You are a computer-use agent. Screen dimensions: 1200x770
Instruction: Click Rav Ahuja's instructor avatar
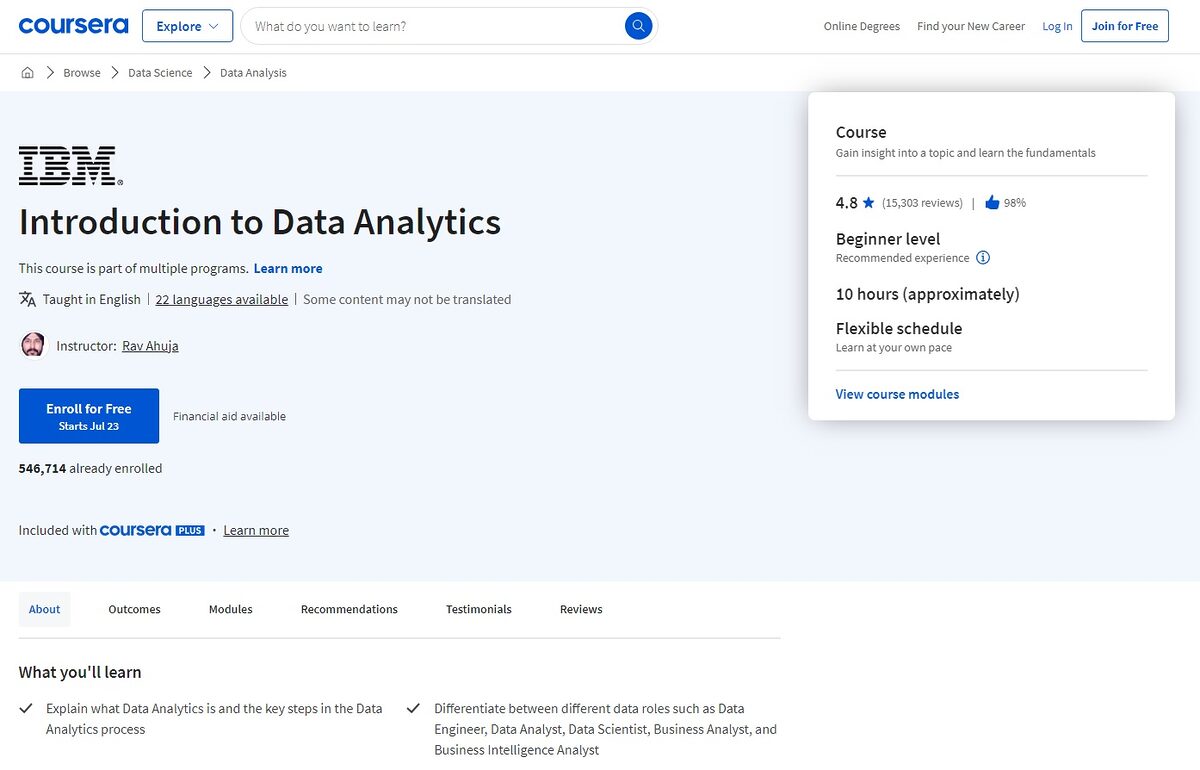click(x=33, y=345)
